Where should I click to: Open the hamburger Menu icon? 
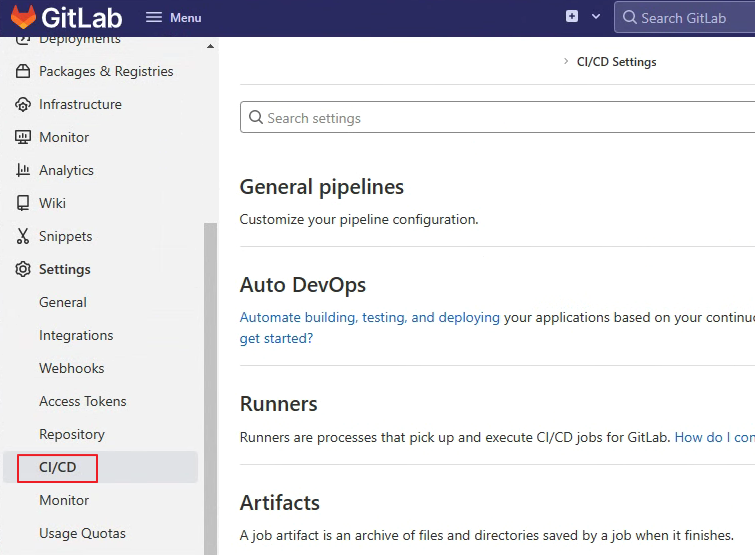(154, 18)
